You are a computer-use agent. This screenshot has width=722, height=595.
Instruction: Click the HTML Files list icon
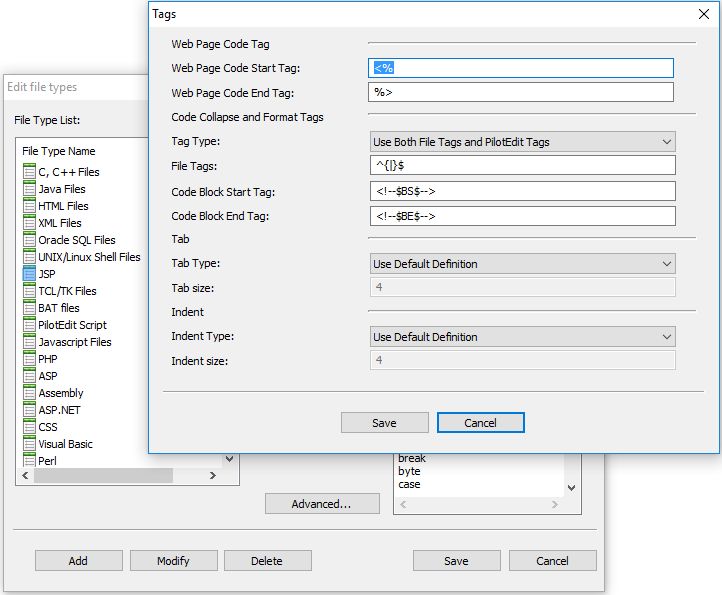[x=29, y=205]
